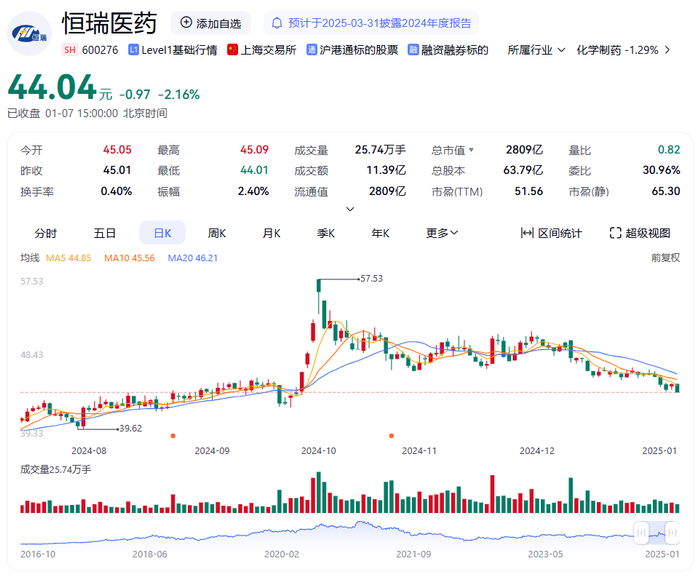Image resolution: width=700 pixels, height=577 pixels.
Task: Click 市盈(TTM) value 51.56
Action: (529, 191)
